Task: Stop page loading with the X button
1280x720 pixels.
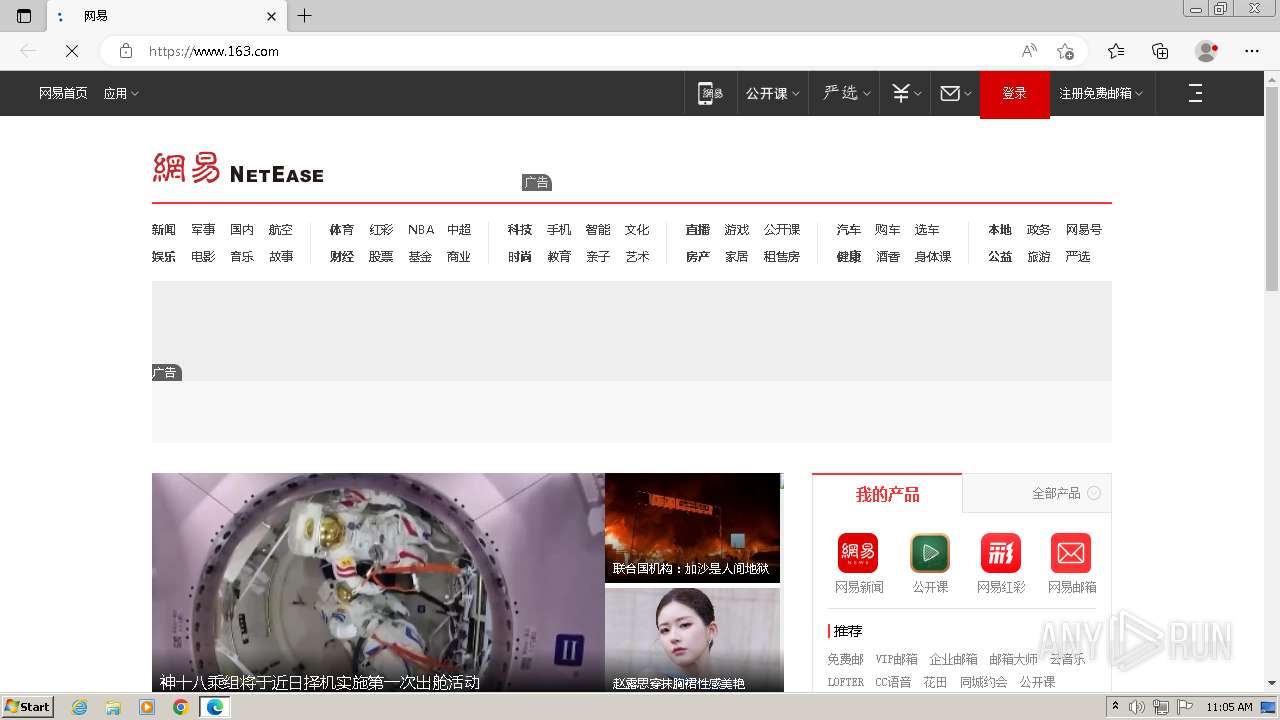Action: point(72,51)
